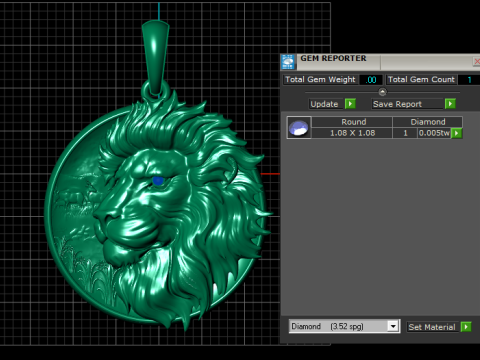This screenshot has height=360, width=480.
Task: Click the Round shape cell
Action: tap(352, 122)
